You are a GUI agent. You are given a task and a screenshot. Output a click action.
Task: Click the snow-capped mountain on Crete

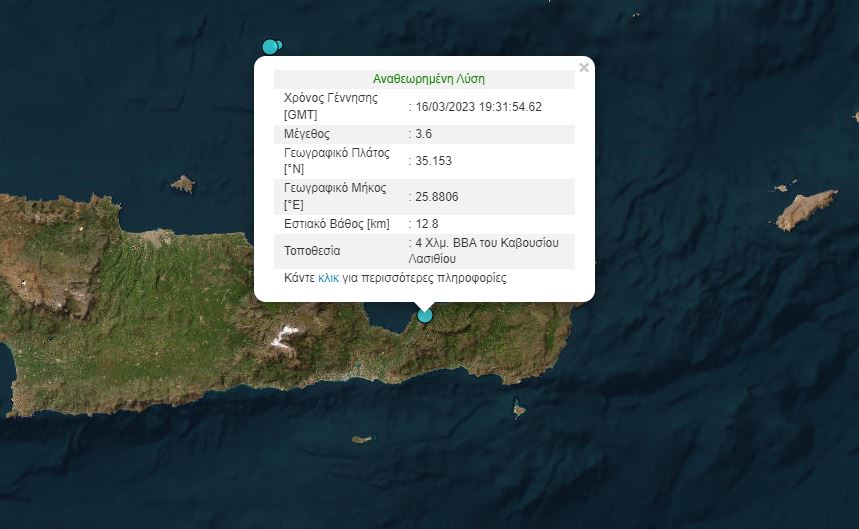[285, 334]
